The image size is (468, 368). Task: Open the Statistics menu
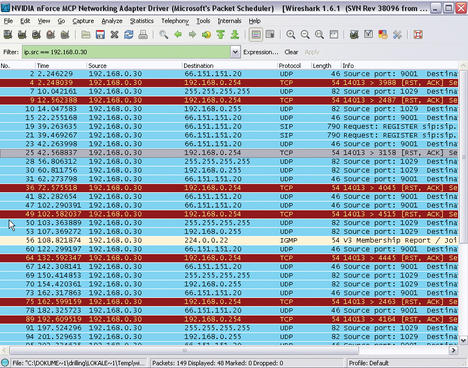[142, 21]
